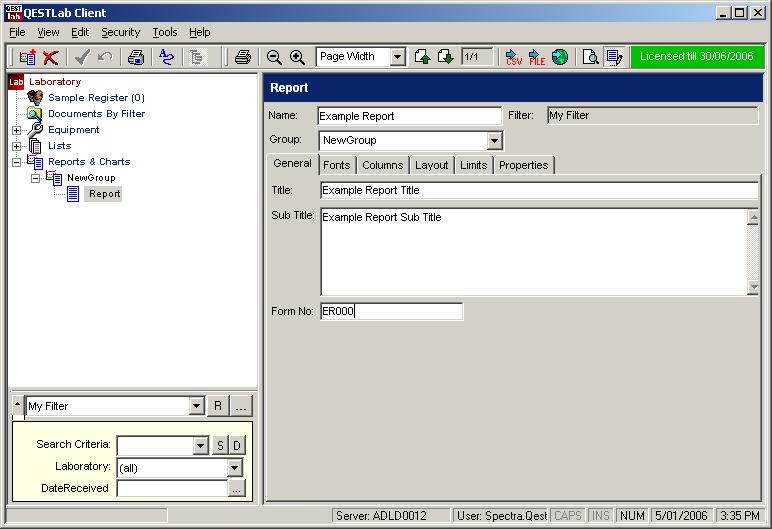
Task: Click into the Form No input field
Action: 391,311
